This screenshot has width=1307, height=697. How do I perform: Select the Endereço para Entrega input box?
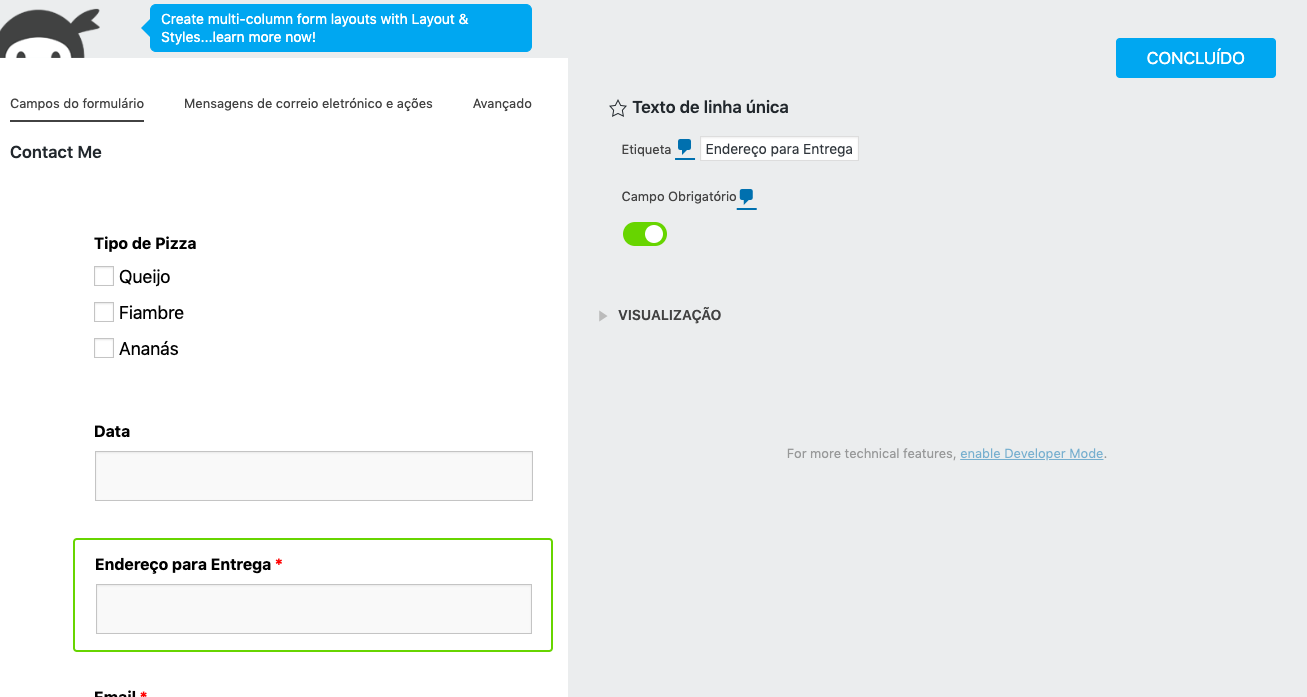(314, 609)
